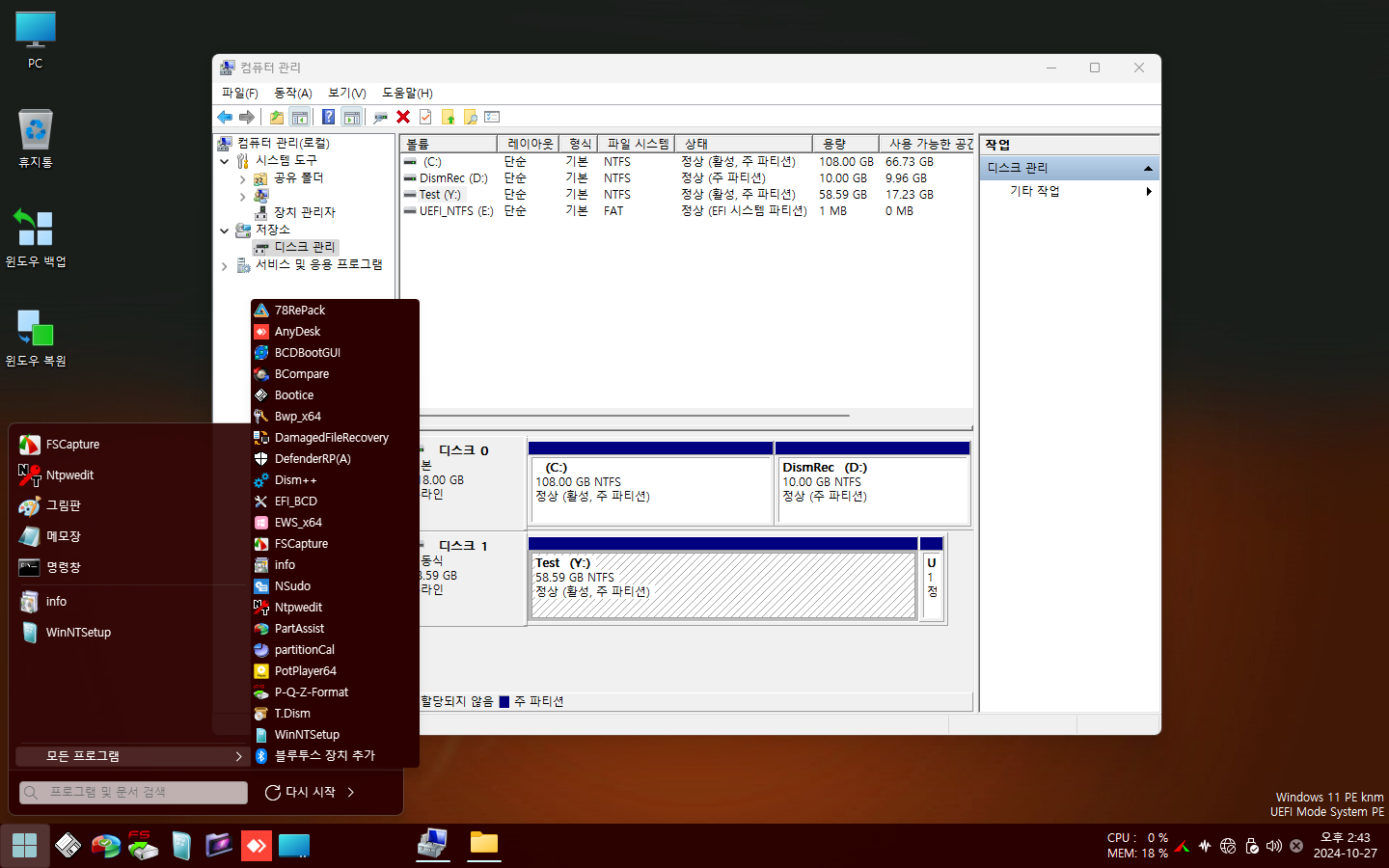Viewport: 1389px width, 868px height.
Task: Click the folder with magnifier toolbar icon
Action: pyautogui.click(x=471, y=117)
